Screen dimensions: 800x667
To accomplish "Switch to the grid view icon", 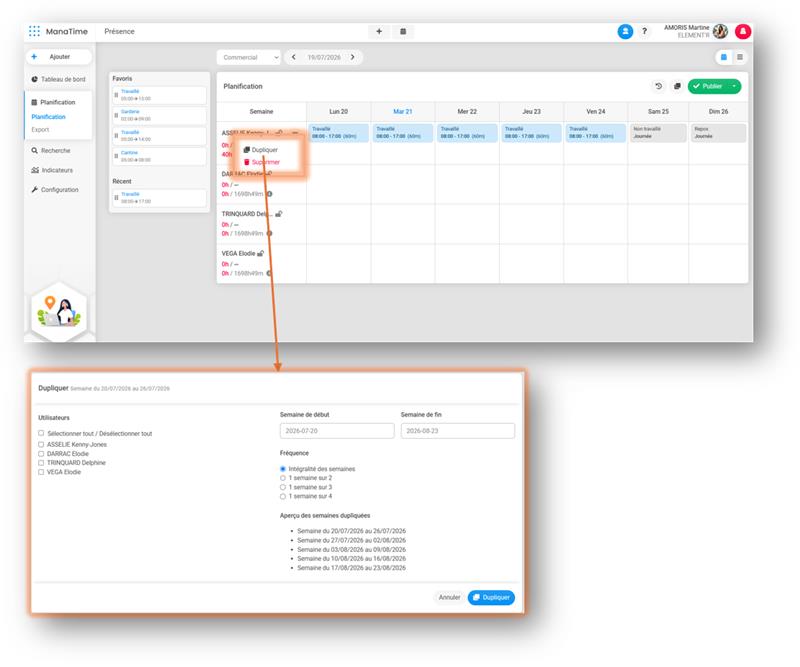I will pos(723,57).
